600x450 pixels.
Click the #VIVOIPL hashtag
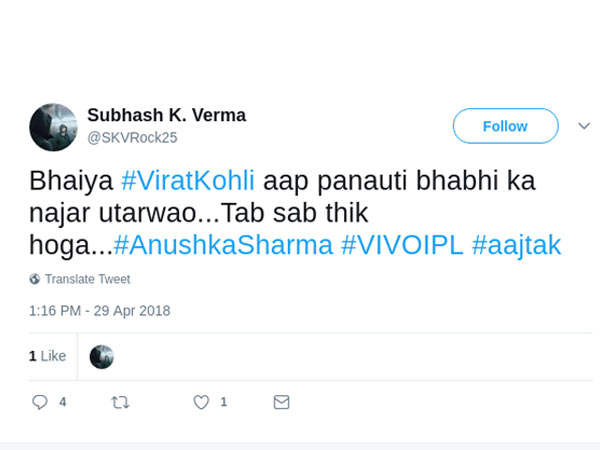(x=402, y=245)
